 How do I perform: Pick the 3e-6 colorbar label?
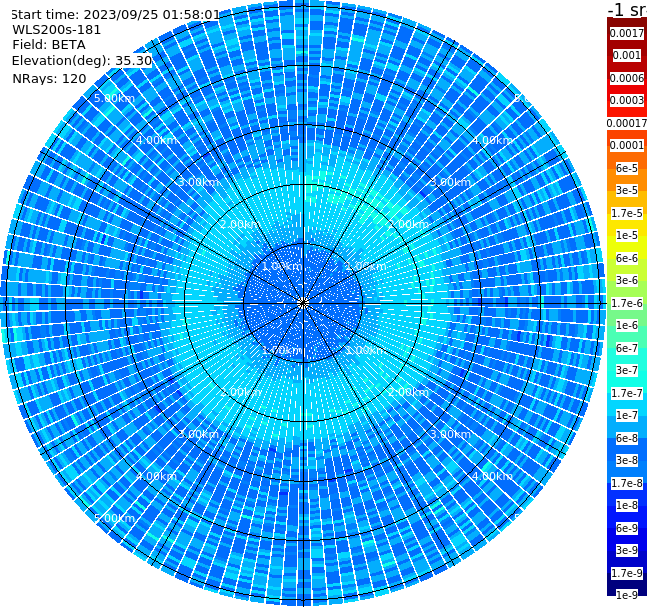627,280
